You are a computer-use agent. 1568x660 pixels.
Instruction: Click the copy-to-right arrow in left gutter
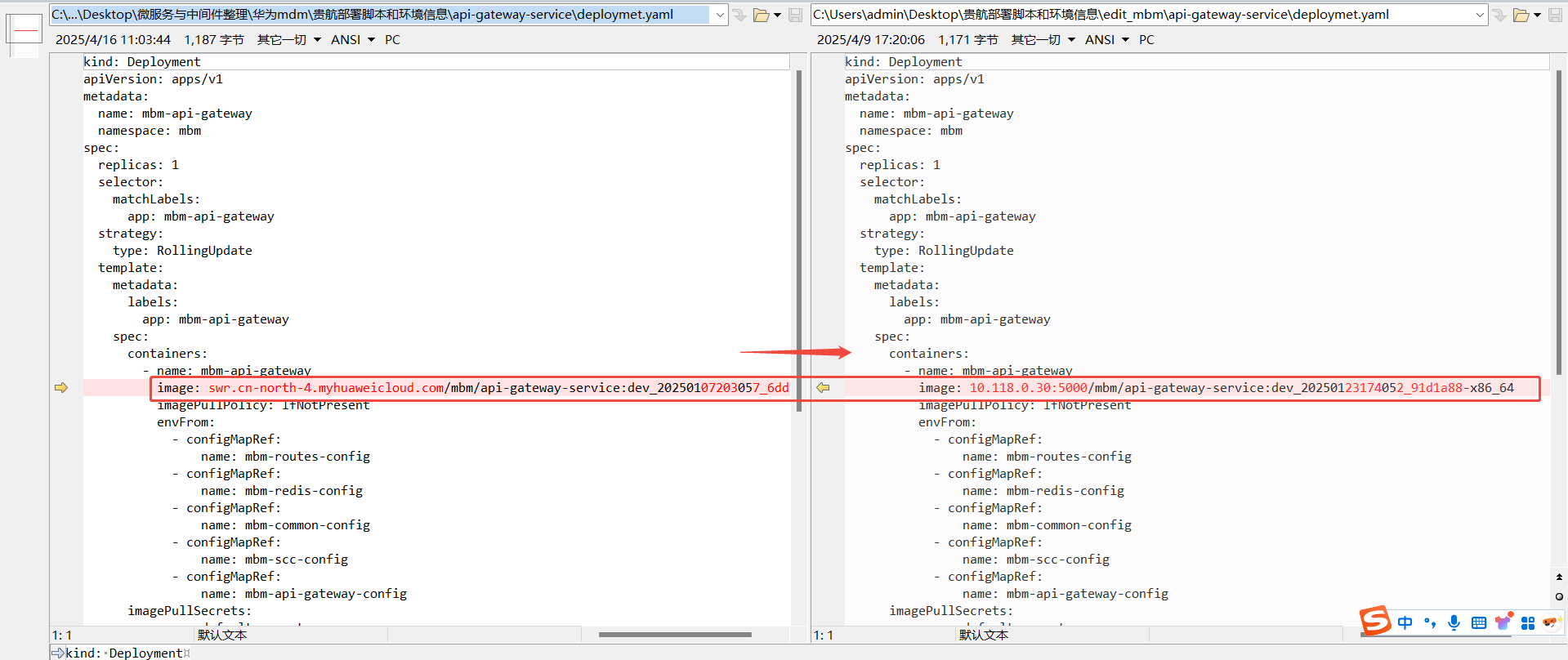pos(61,388)
